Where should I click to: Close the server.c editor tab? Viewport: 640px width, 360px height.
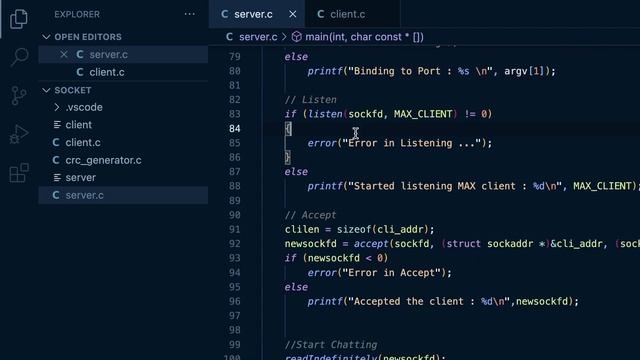[x=293, y=14]
